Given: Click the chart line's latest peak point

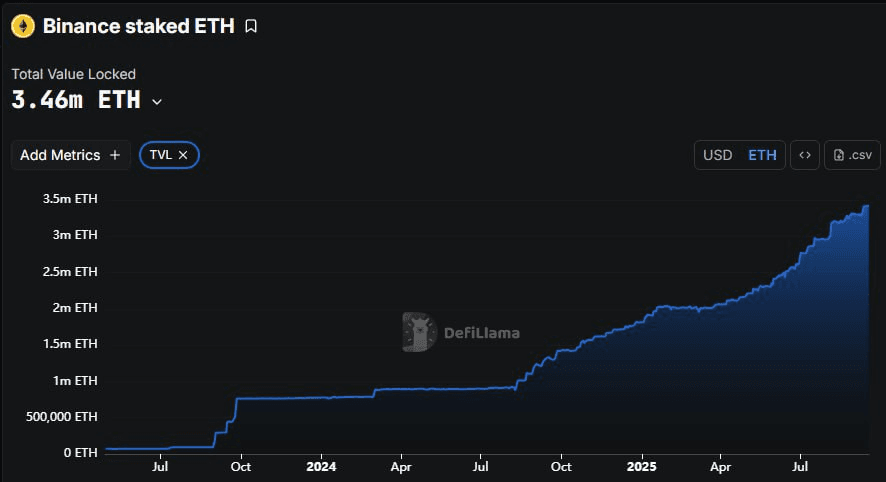Looking at the screenshot, I should [867, 206].
